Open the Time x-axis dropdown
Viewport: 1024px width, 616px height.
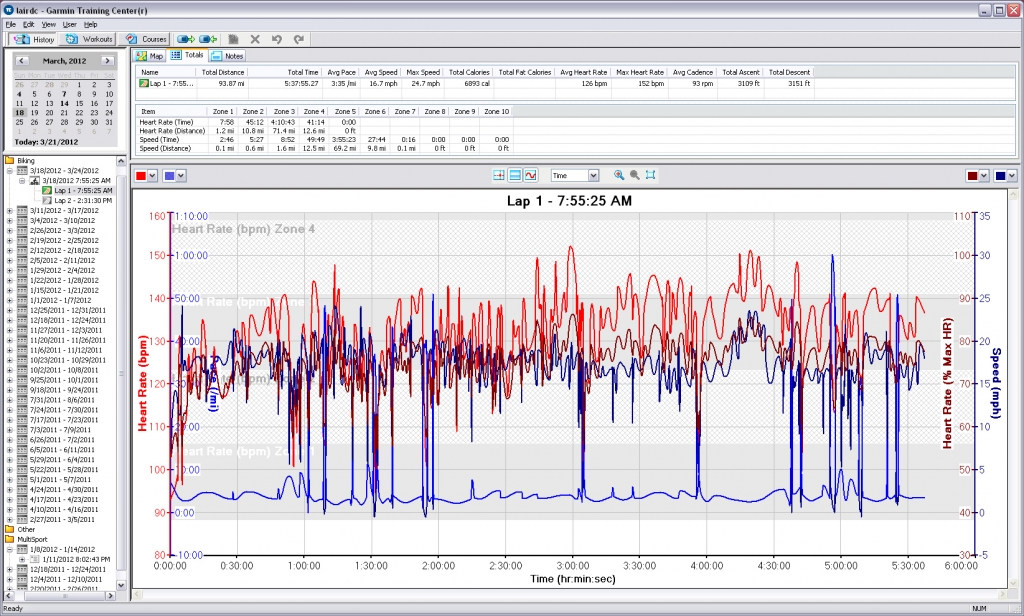(593, 175)
